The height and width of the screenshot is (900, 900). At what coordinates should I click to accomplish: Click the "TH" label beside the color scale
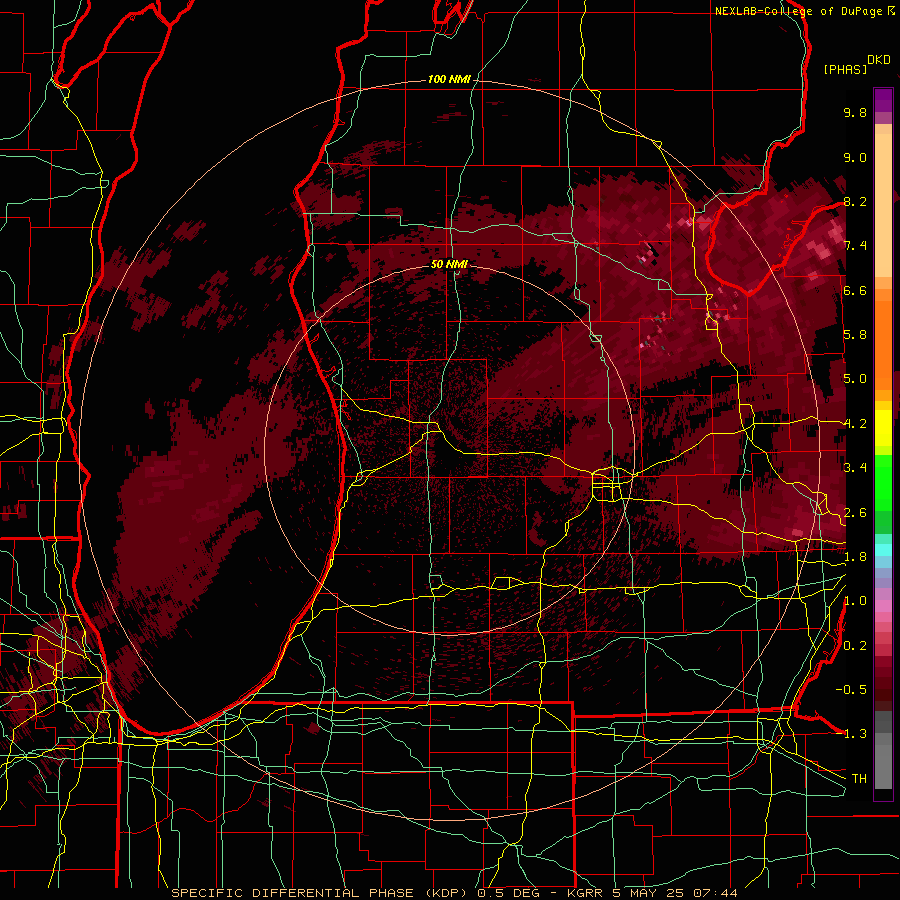(859, 779)
